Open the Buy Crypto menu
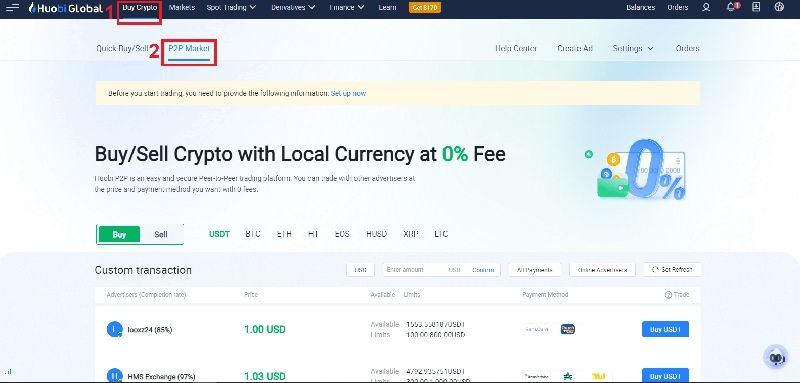The width and height of the screenshot is (800, 383). [x=139, y=7]
